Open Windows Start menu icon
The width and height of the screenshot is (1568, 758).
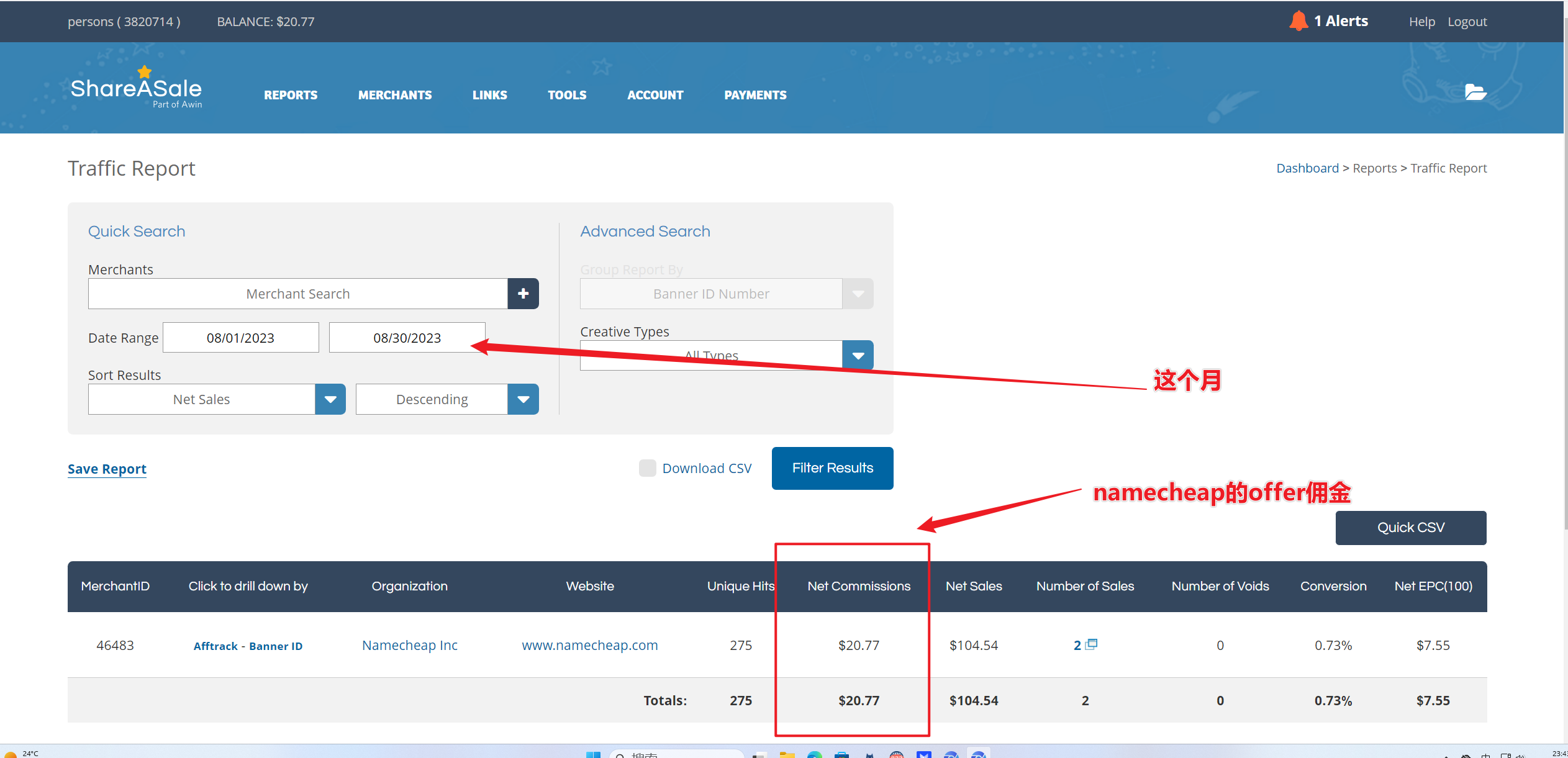(x=593, y=754)
